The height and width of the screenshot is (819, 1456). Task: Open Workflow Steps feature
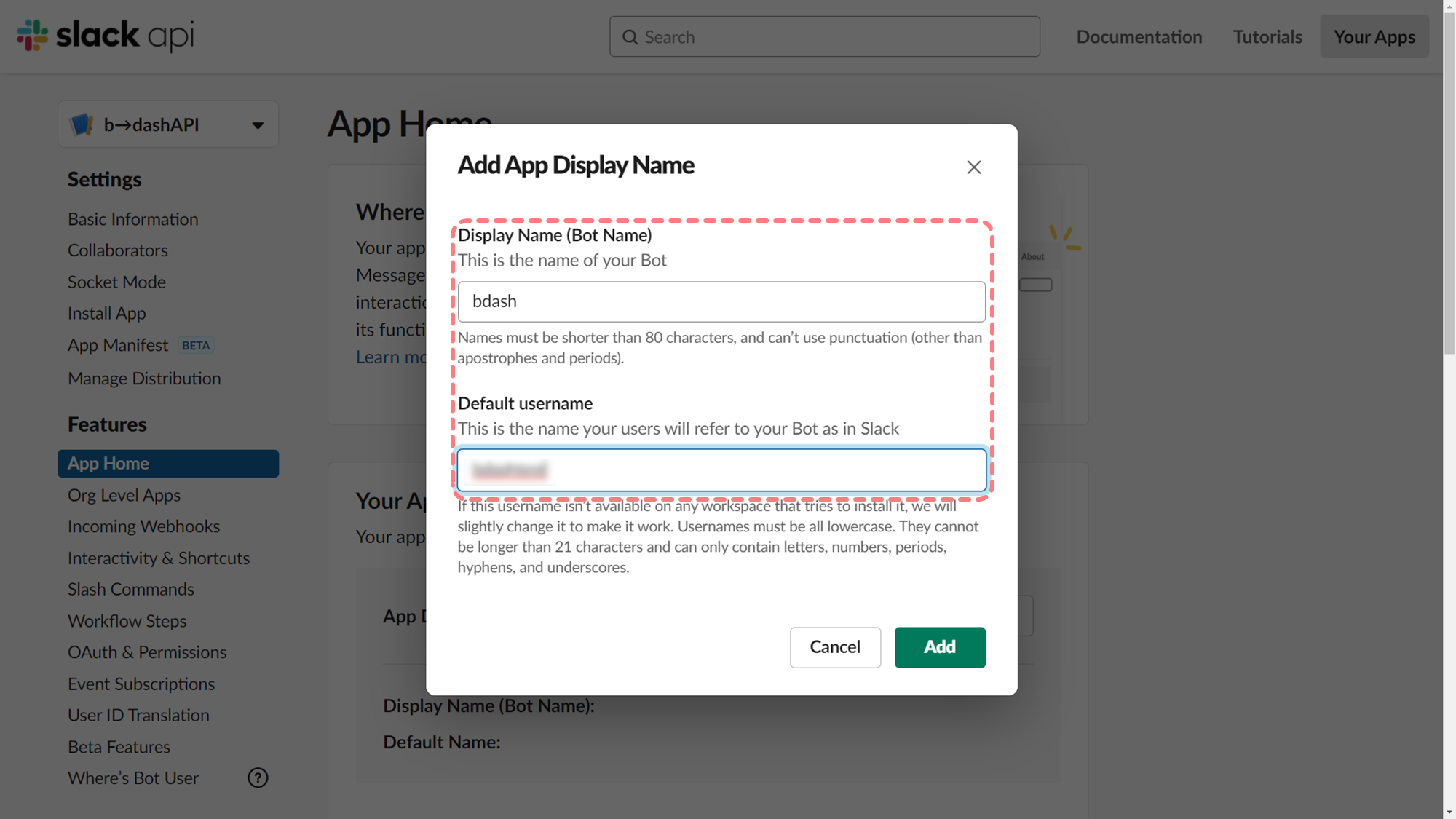[x=127, y=621]
